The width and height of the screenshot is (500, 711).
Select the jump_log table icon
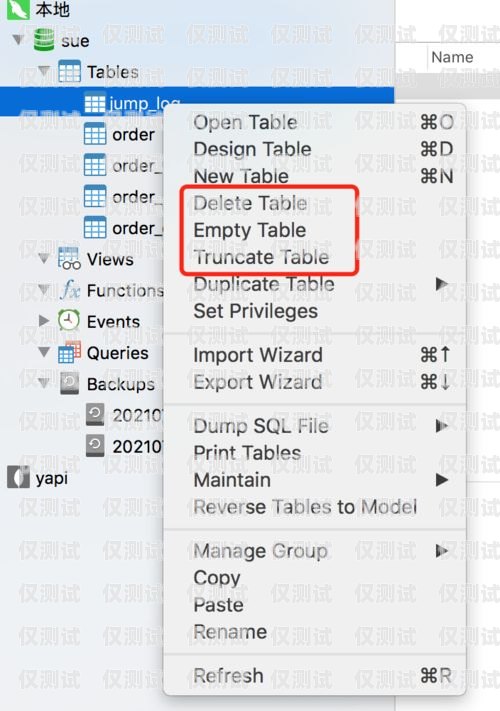pyautogui.click(x=95, y=104)
